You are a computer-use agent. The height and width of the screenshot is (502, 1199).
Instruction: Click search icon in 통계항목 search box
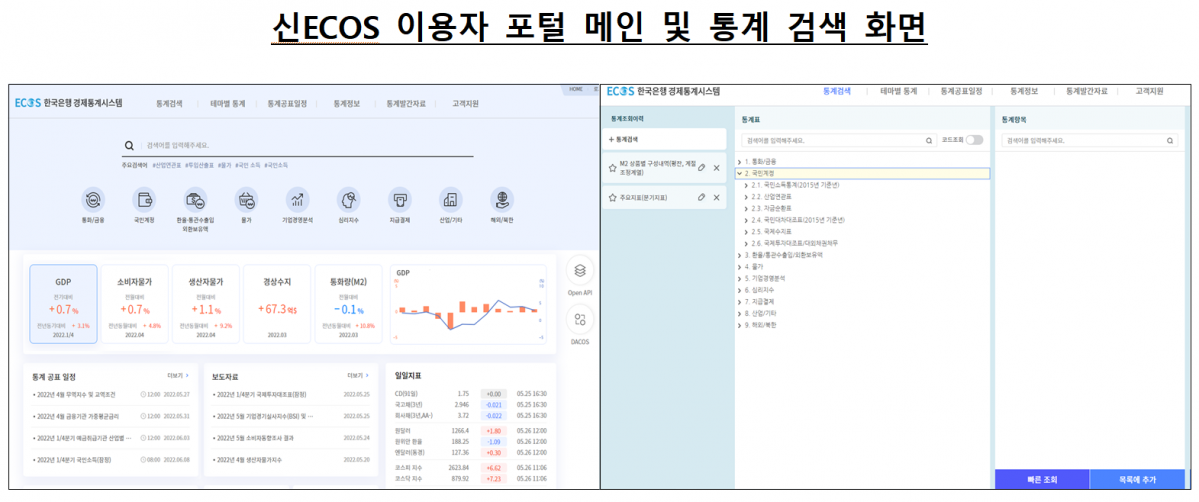1170,141
